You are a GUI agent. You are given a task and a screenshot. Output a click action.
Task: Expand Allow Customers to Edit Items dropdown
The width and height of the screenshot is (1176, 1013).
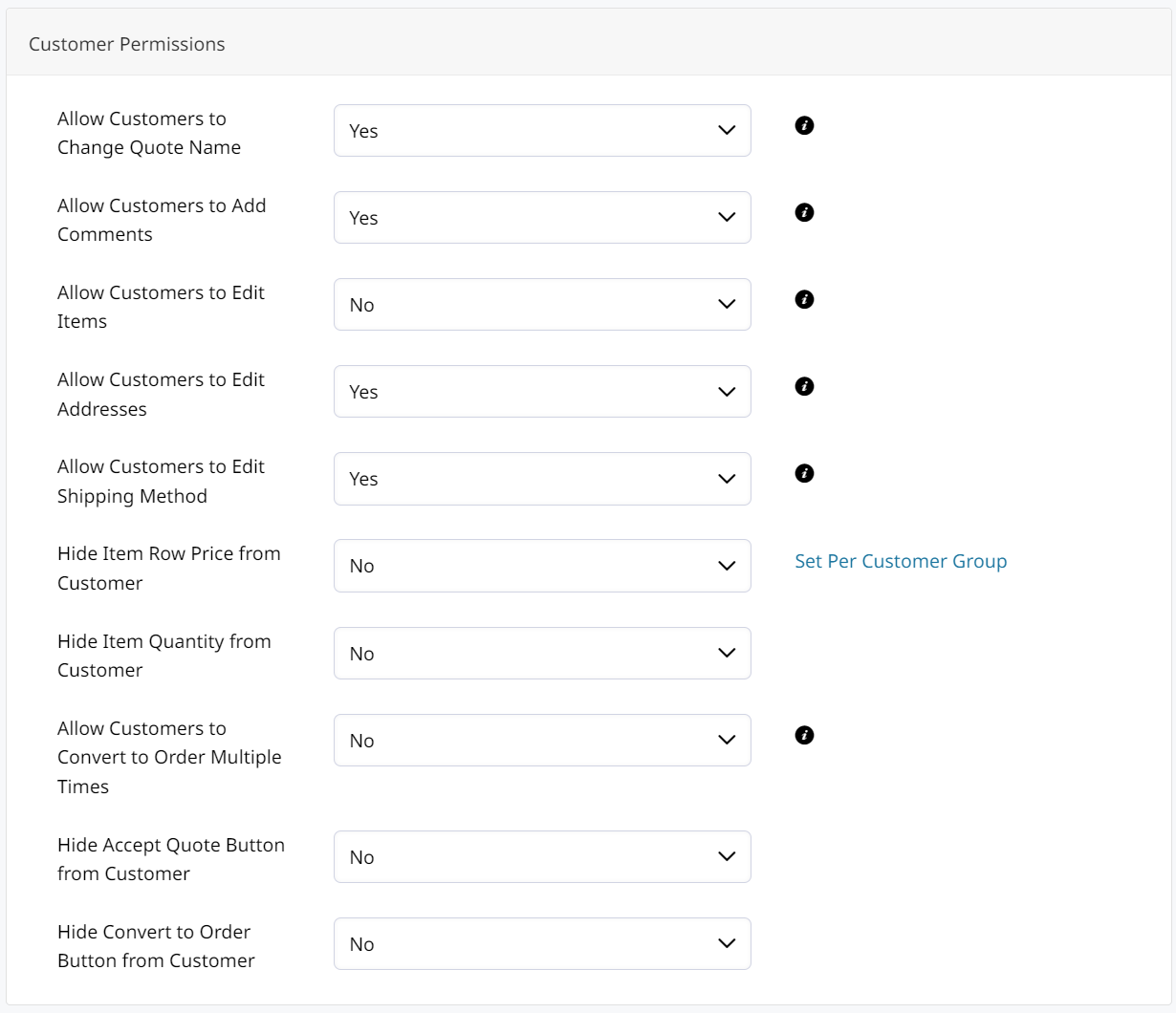click(542, 305)
